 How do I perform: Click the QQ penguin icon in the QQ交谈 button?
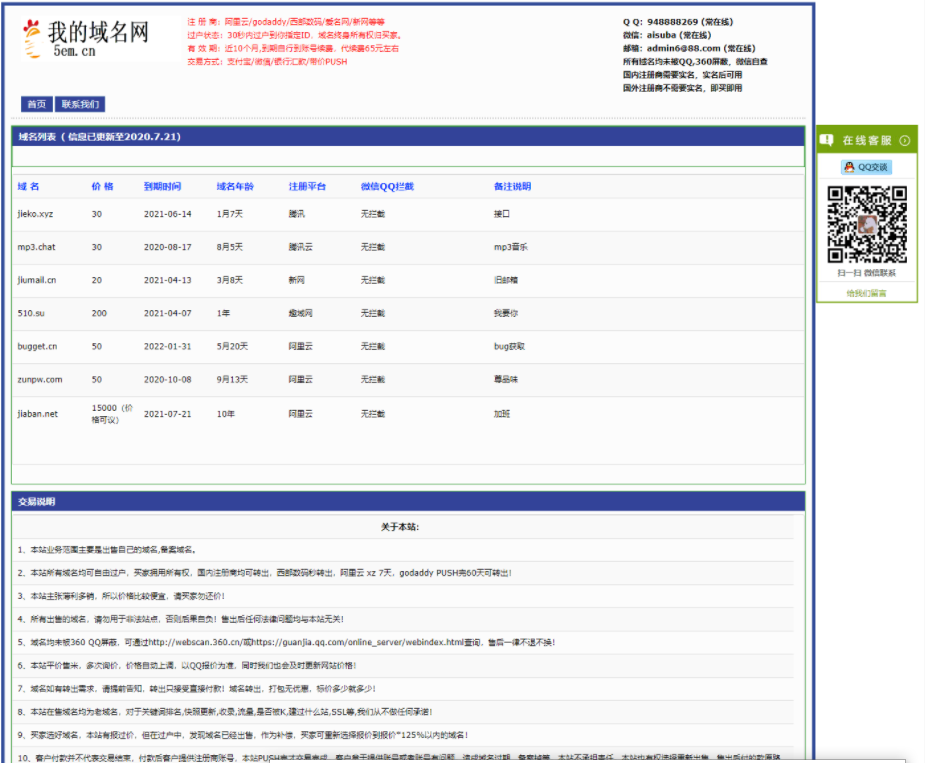point(849,168)
